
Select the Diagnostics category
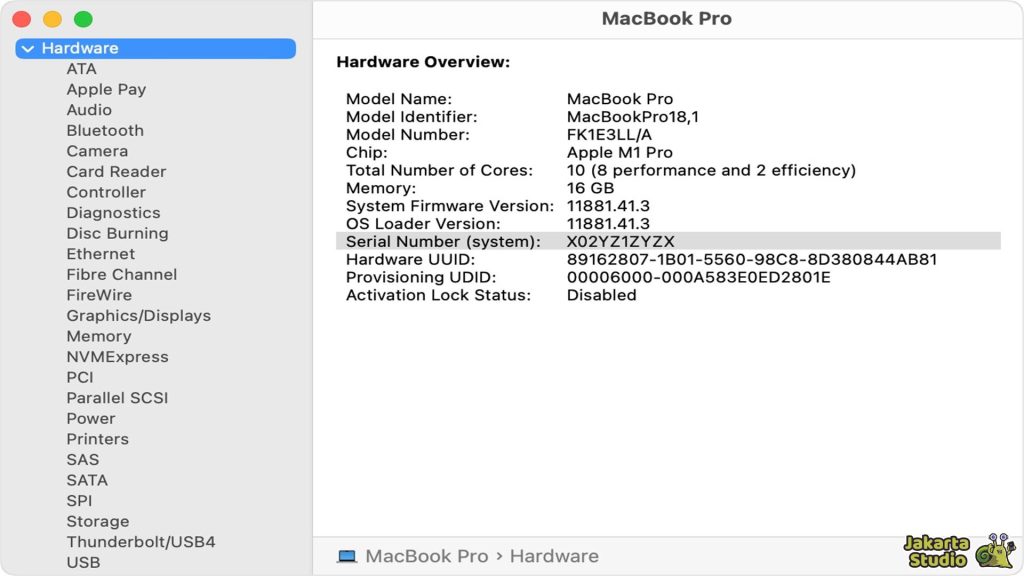click(x=113, y=212)
